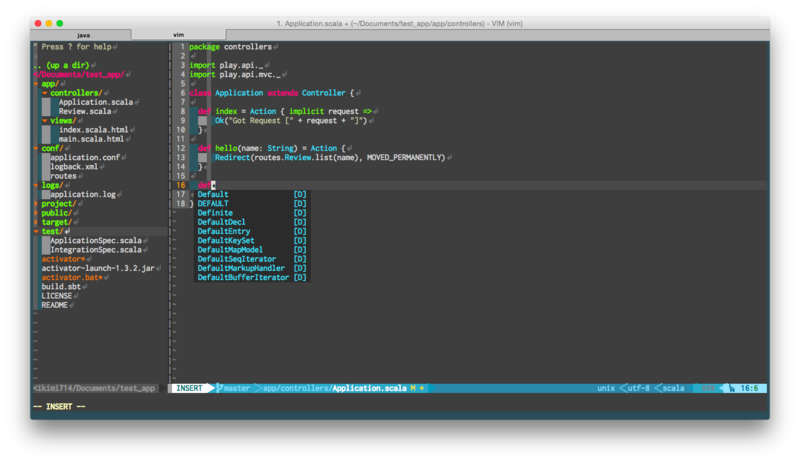Expand the project/ folder arrow
800x463 pixels.
(36, 204)
